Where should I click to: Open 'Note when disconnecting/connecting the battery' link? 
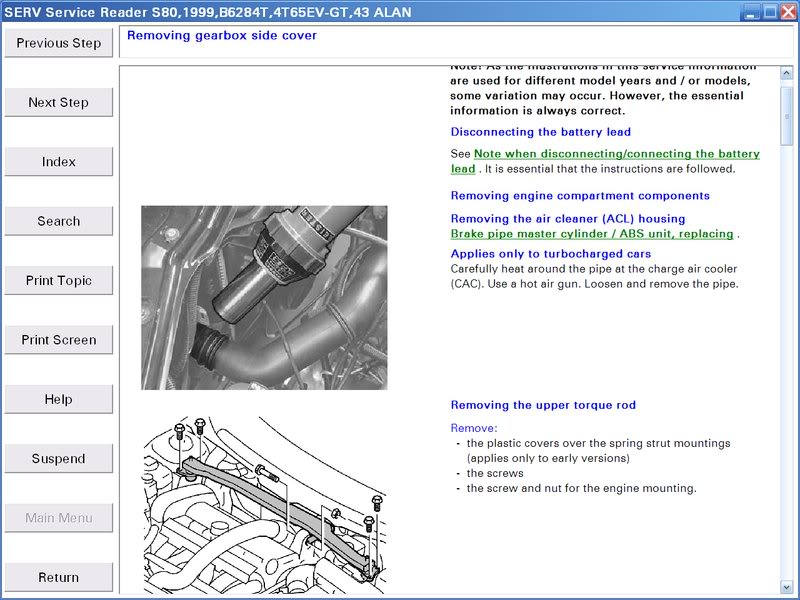coord(617,154)
